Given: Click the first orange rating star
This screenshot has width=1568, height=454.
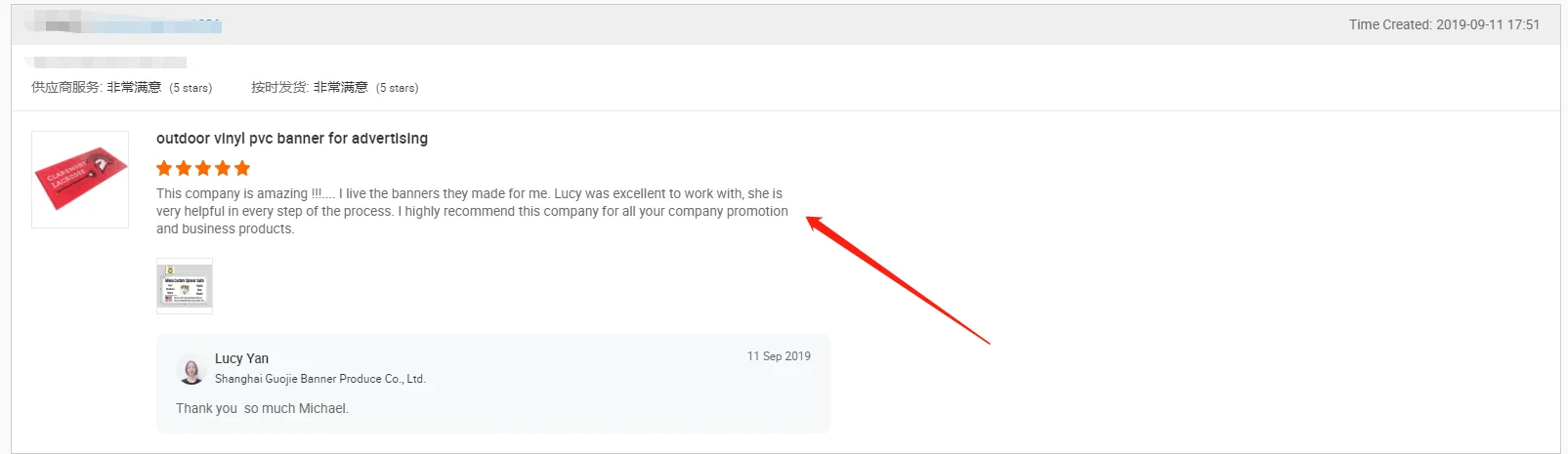Looking at the screenshot, I should pos(164,168).
